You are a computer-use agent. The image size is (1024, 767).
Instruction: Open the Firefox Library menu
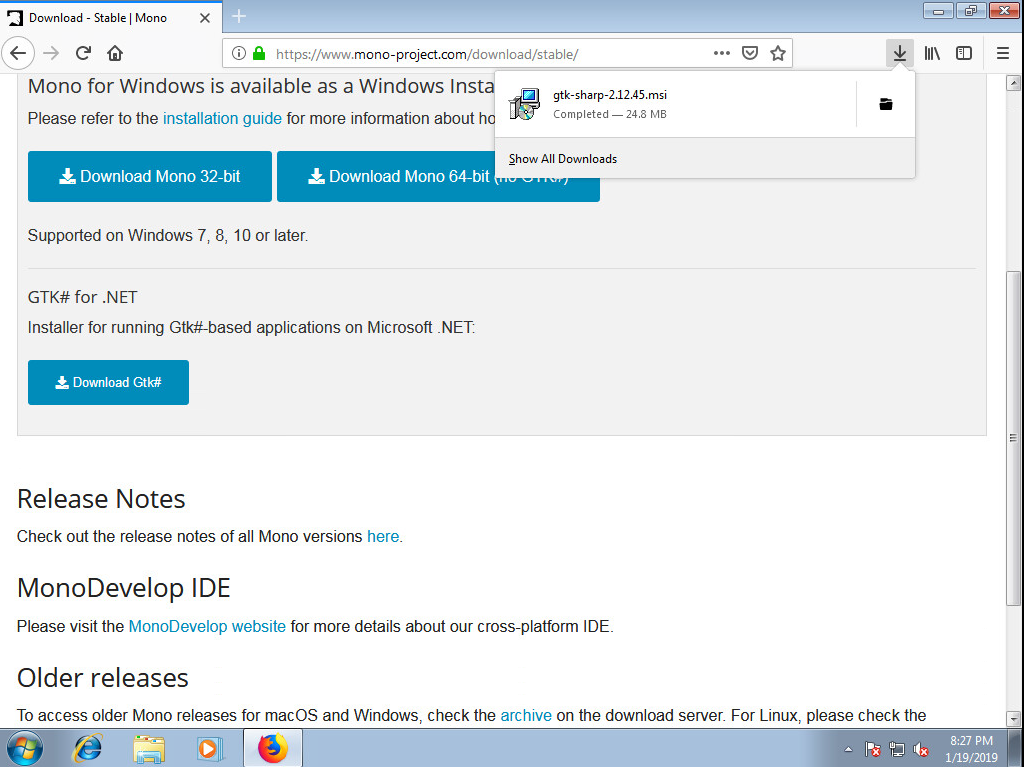click(932, 54)
